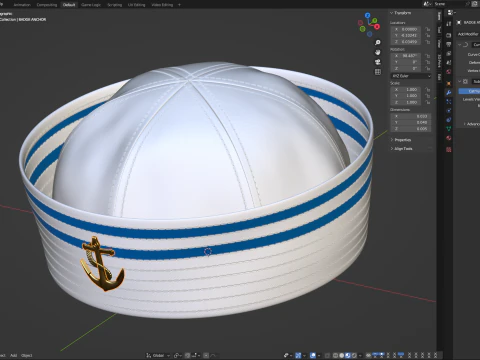Image resolution: width=480 pixels, height=360 pixels.
Task: Click the pan hand viewport gizmo
Action: 378,52
